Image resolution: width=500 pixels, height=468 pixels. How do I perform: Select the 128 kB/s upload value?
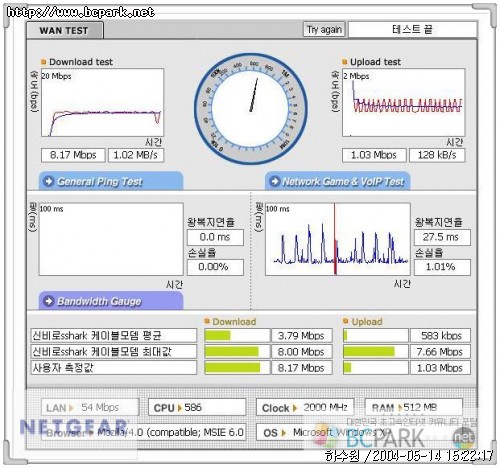click(437, 155)
